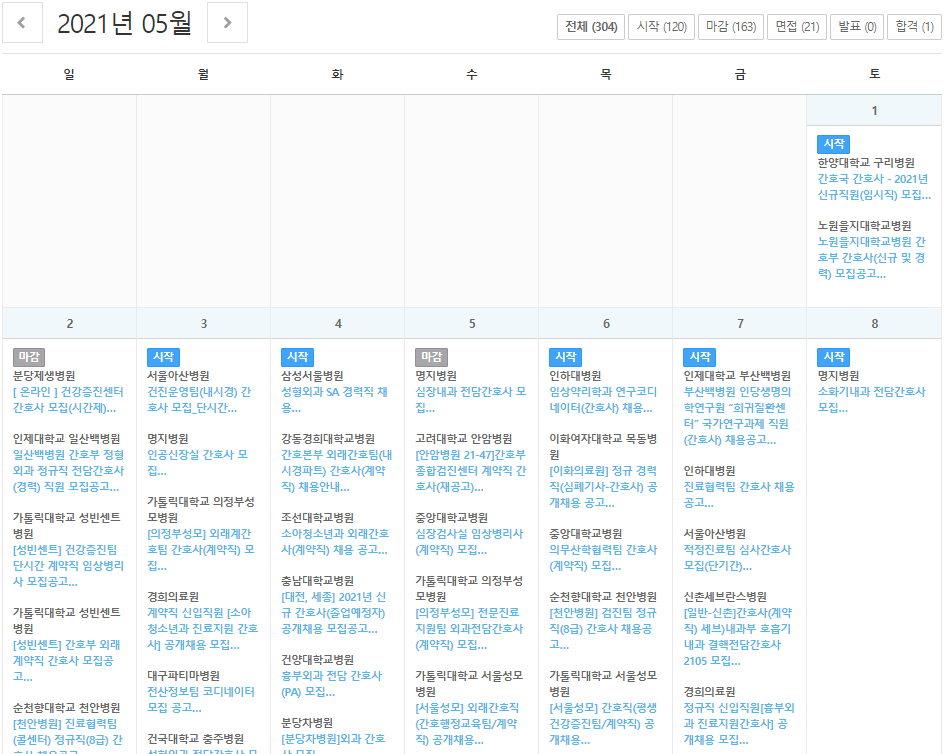945x754 pixels.
Task: Open 한양대학교 구리병원 간호국 간호사 posting
Action: pyautogui.click(x=874, y=187)
